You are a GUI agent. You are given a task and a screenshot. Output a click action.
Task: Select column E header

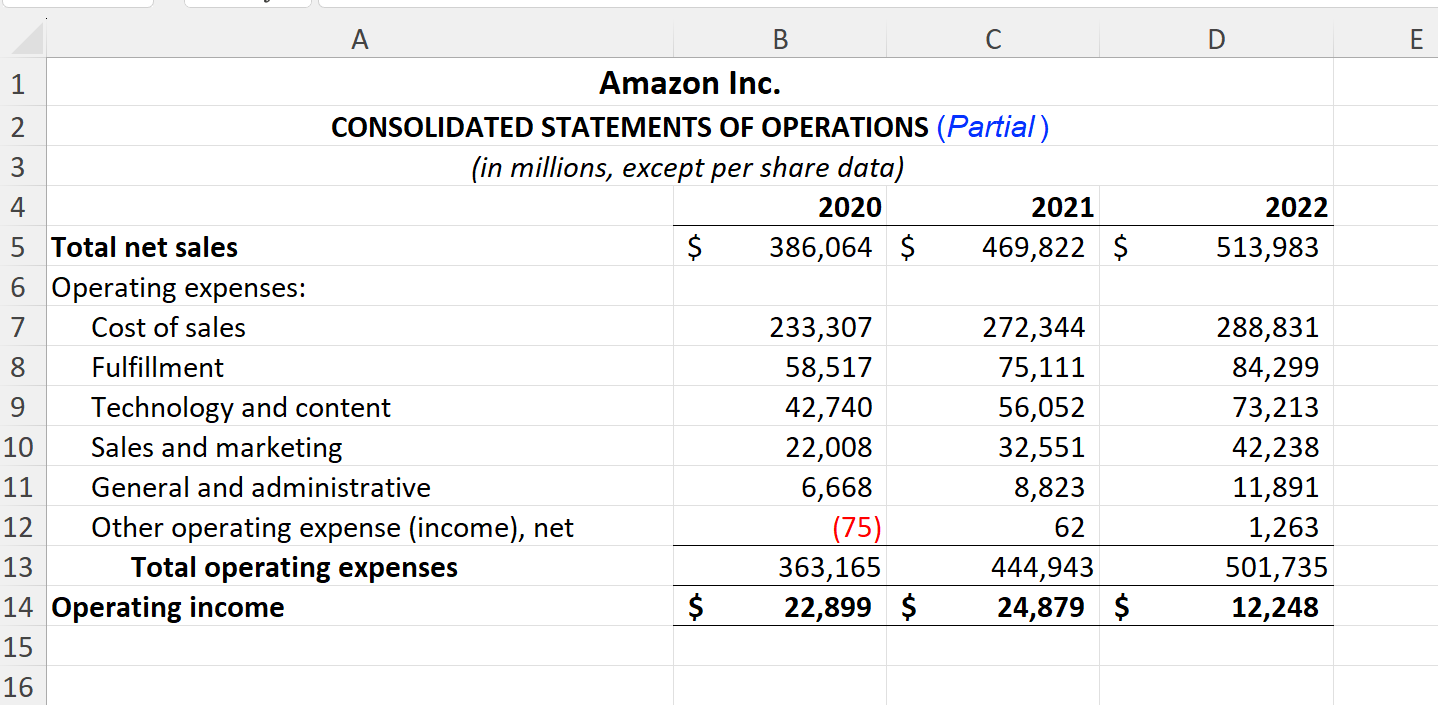tap(1386, 39)
